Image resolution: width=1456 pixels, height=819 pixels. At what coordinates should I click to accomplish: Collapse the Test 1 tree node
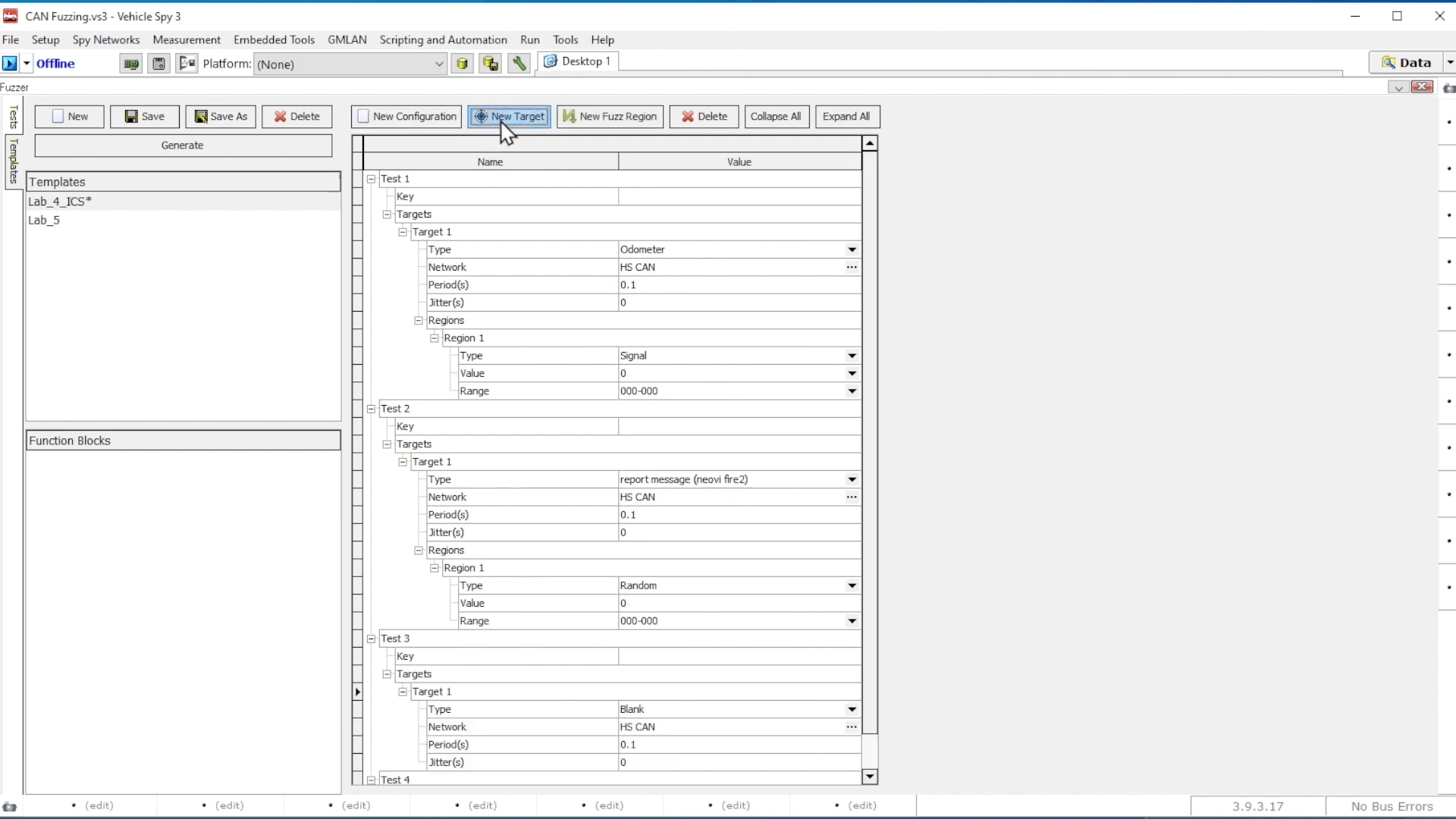[372, 180]
